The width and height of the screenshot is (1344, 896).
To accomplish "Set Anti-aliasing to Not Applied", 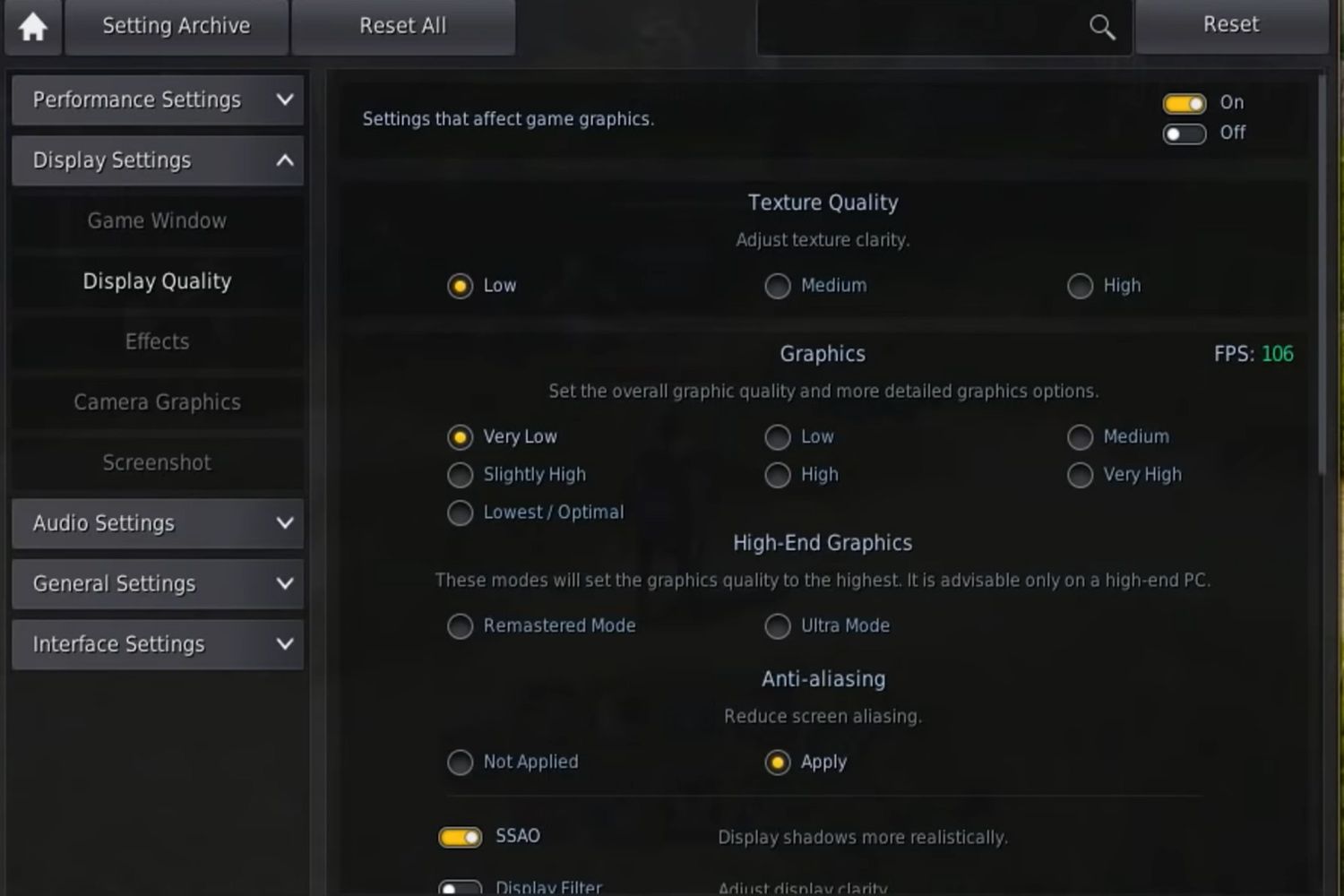I will coord(461,762).
